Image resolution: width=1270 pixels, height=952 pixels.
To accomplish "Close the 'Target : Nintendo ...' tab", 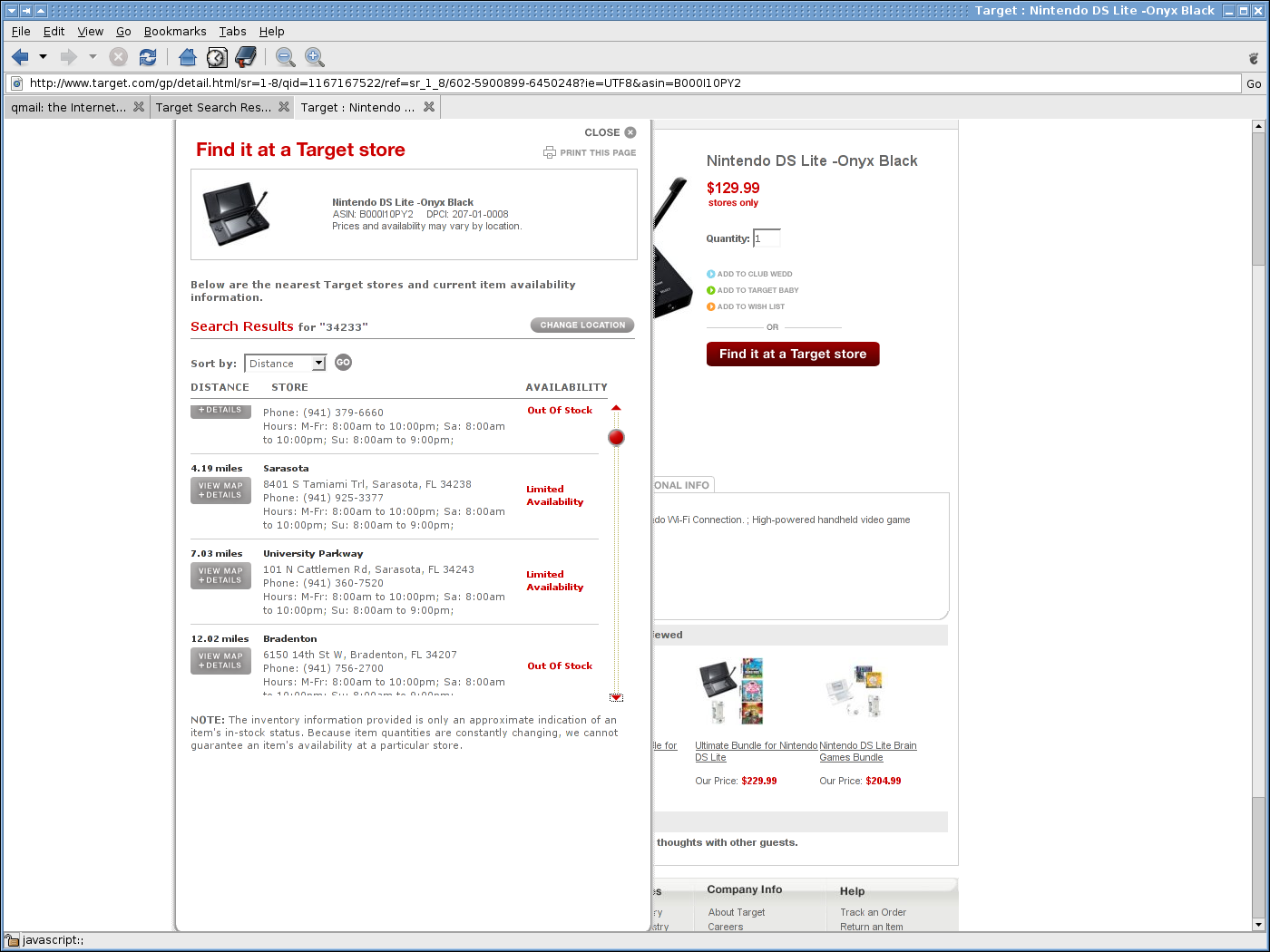I will pyautogui.click(x=429, y=107).
